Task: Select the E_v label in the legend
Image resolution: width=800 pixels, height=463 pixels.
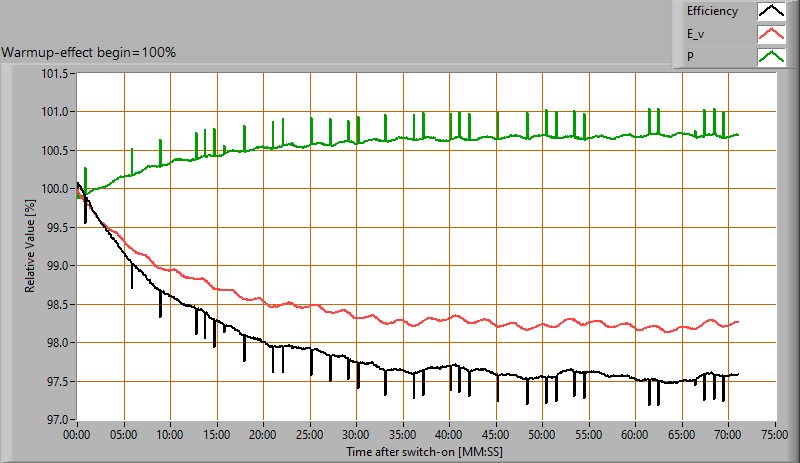Action: point(697,35)
